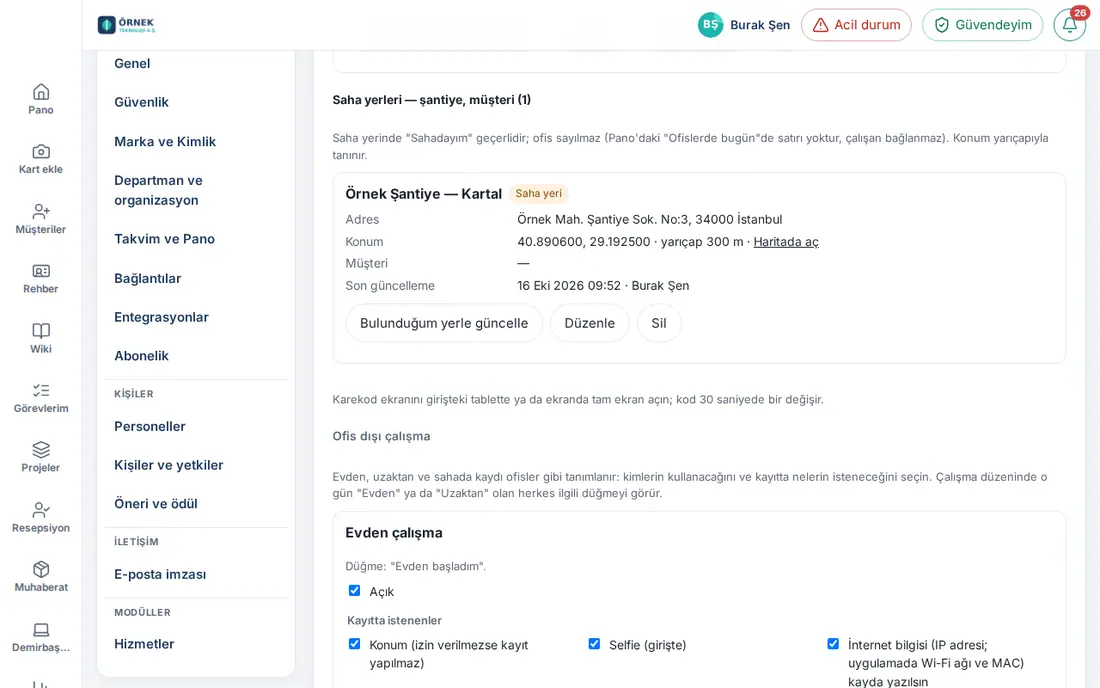Click the Kart ekle camera icon
Screen dimensions: 1100x688
[41, 151]
